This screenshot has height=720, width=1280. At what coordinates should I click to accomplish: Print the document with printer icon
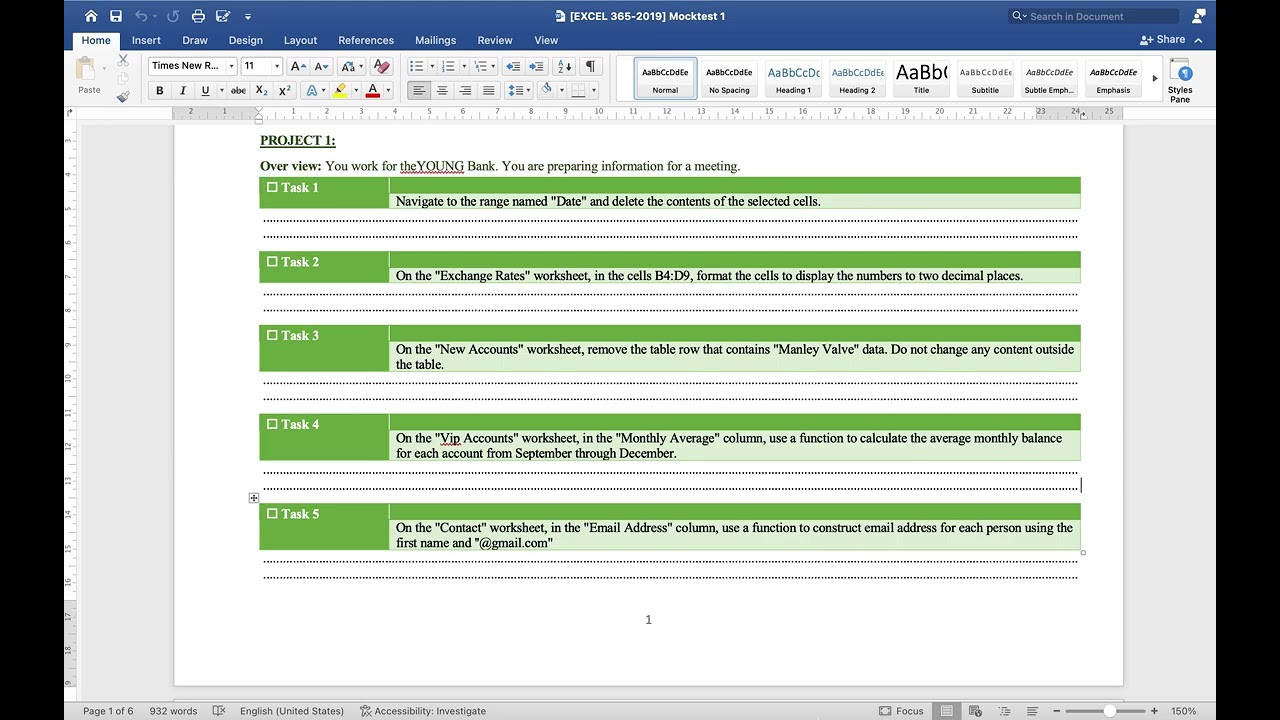coord(198,16)
